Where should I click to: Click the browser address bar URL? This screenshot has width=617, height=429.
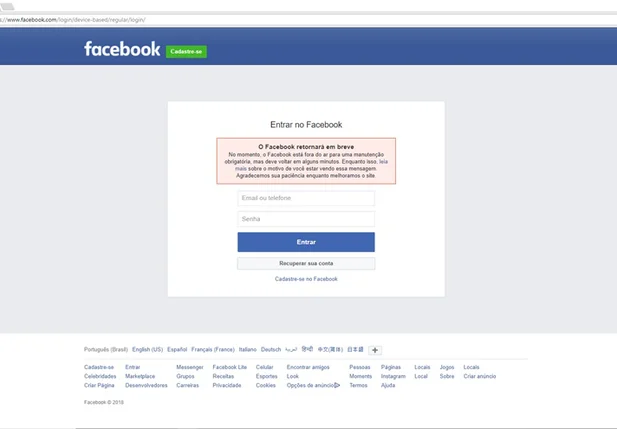click(75, 20)
